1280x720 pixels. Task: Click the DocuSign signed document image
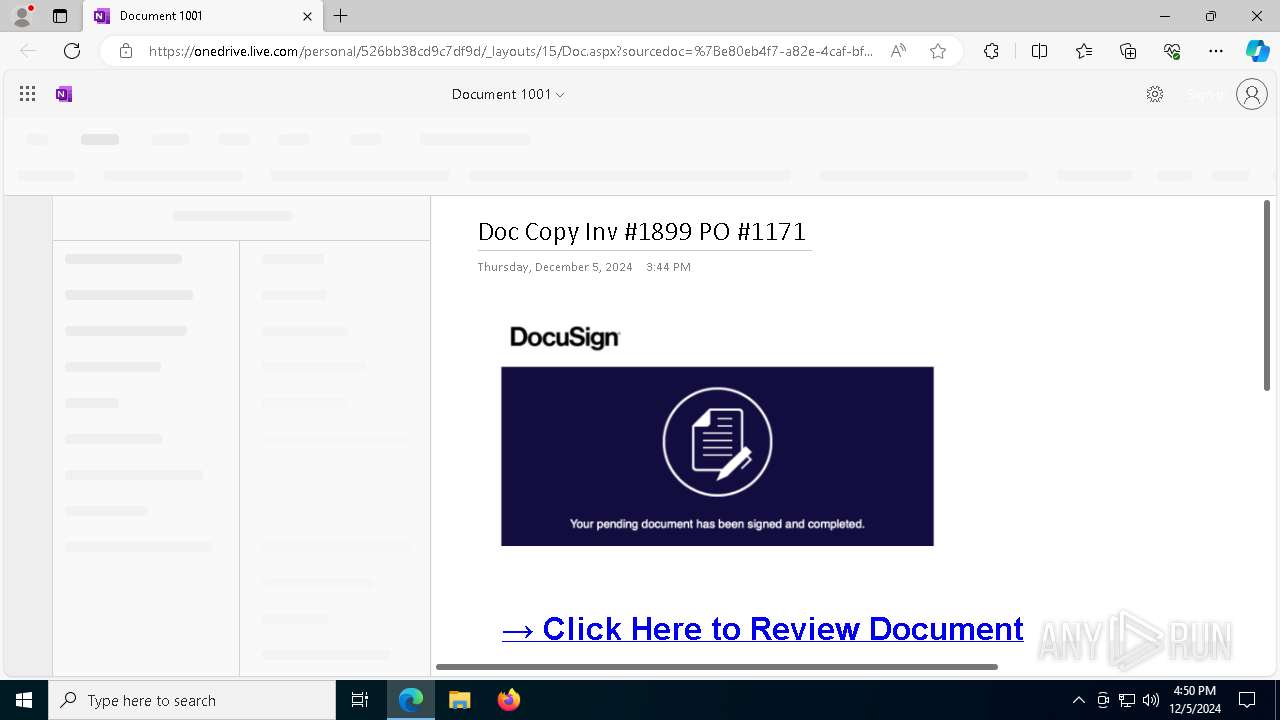point(717,456)
